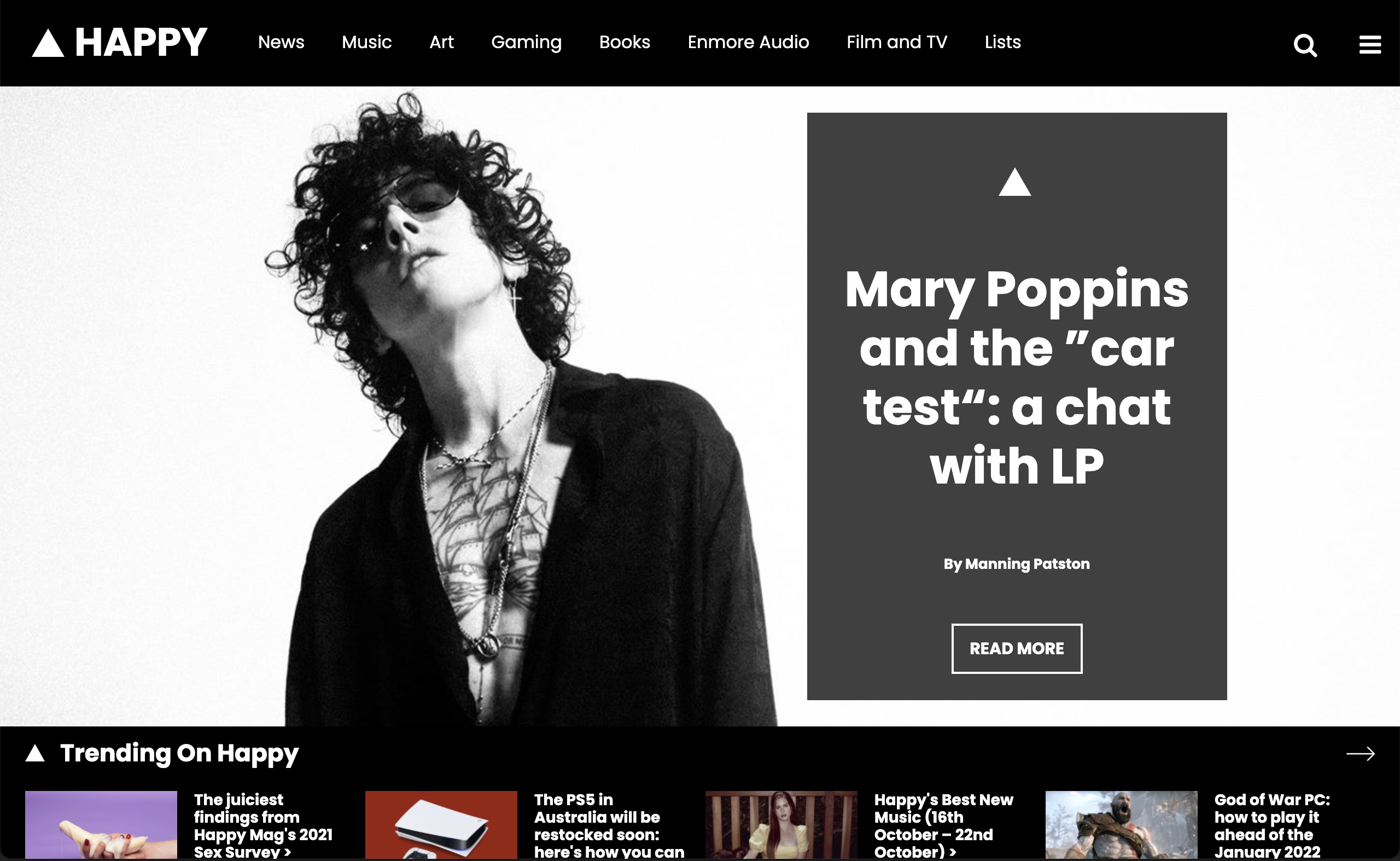
Task: Read the 2021 Sex Survey findings article
Action: point(263,825)
